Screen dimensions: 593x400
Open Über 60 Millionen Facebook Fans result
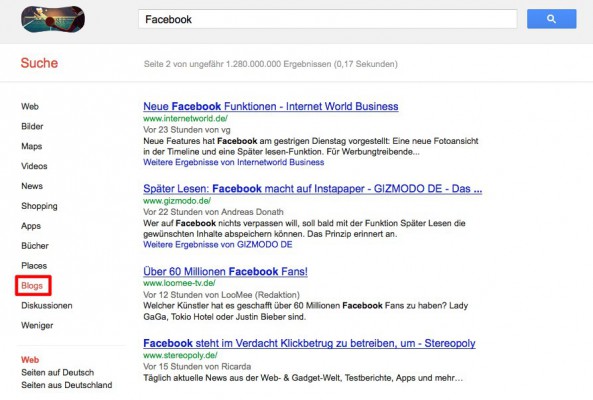click(x=225, y=271)
